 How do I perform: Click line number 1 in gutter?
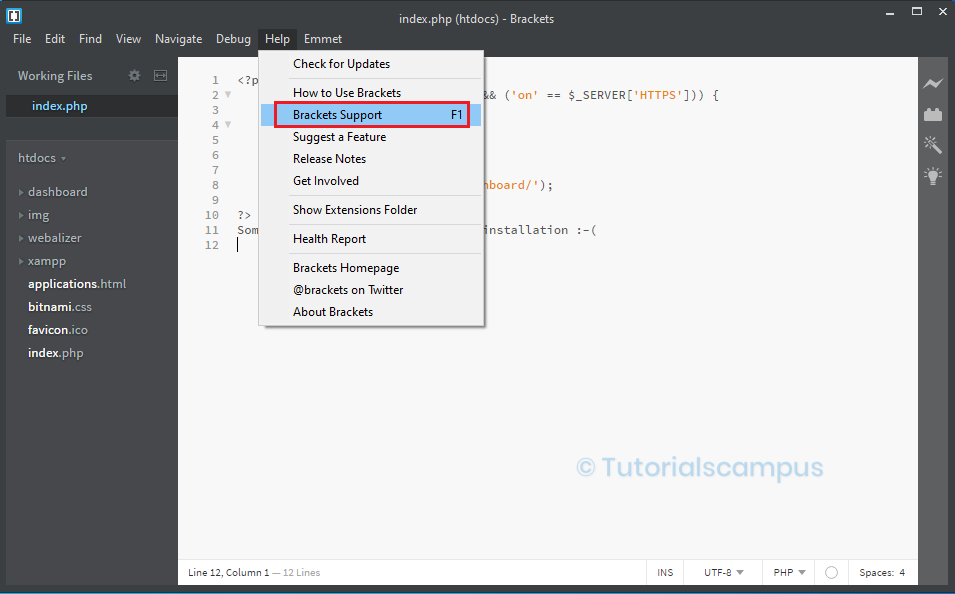coord(215,80)
